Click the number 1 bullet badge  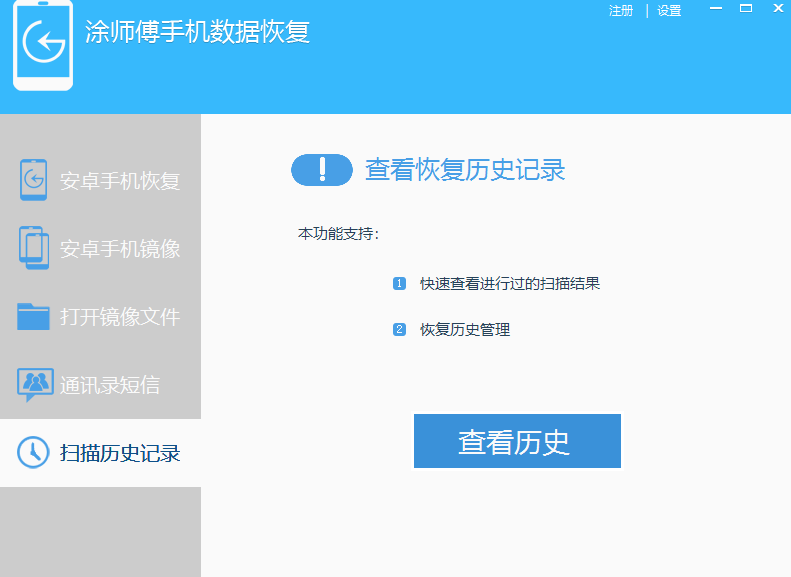(x=399, y=284)
